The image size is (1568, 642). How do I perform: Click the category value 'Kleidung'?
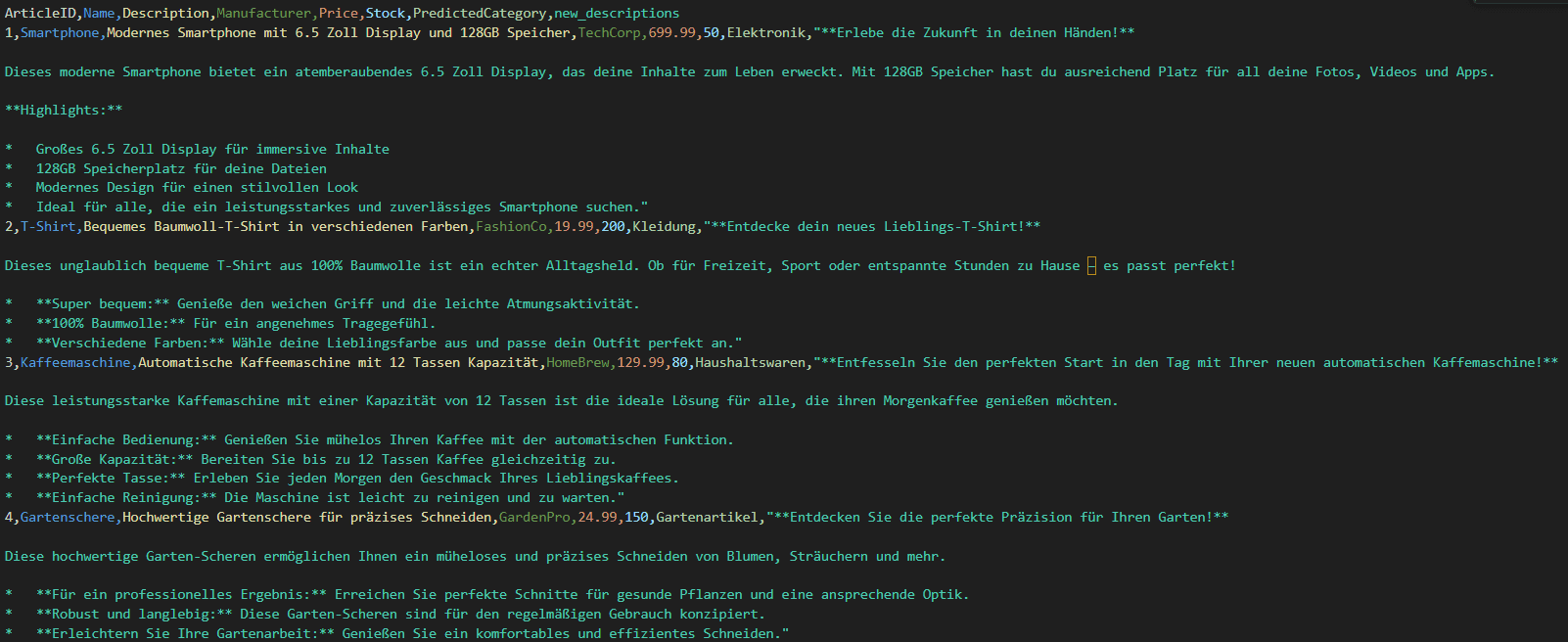point(664,226)
